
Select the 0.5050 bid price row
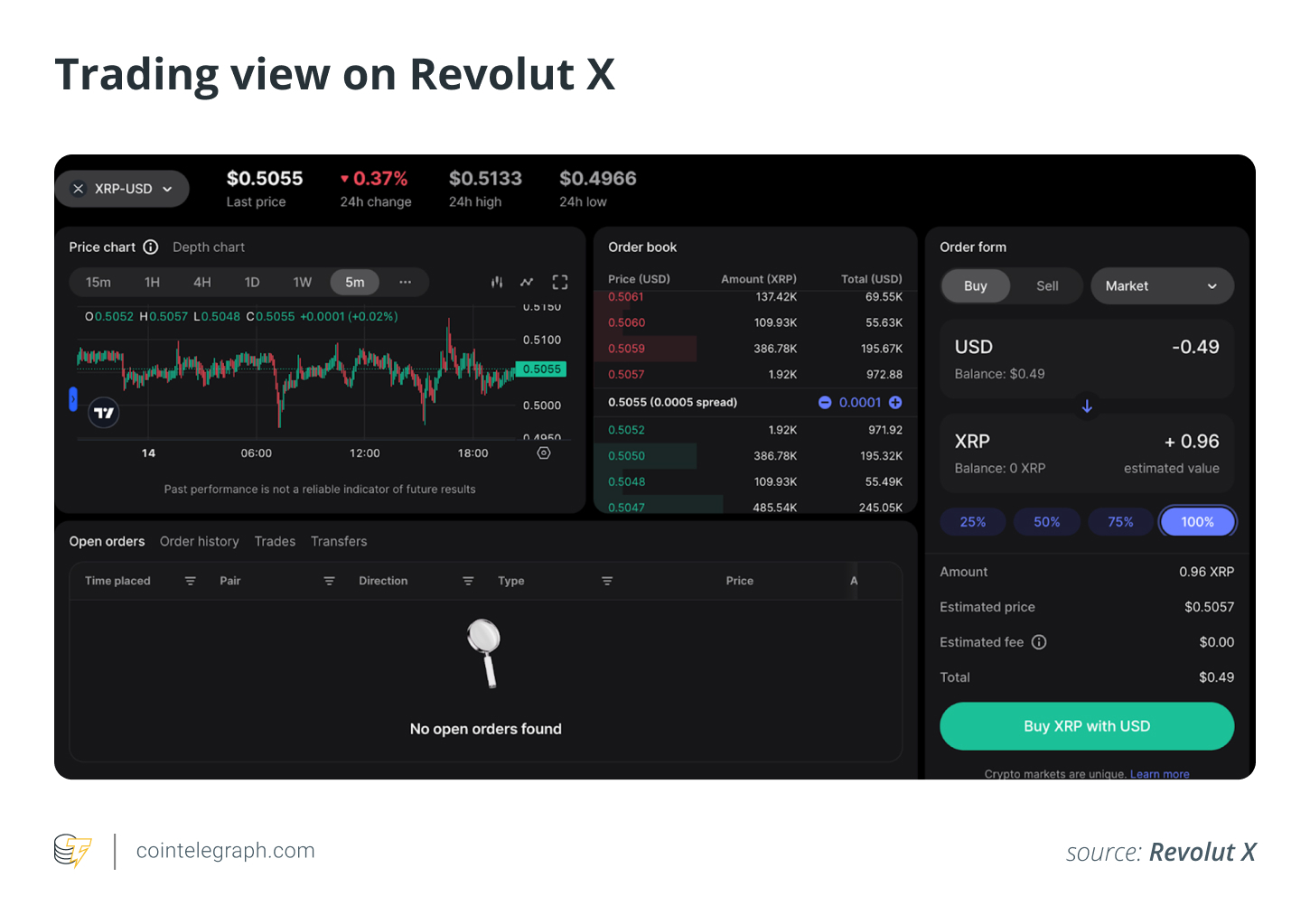pyautogui.click(x=755, y=456)
